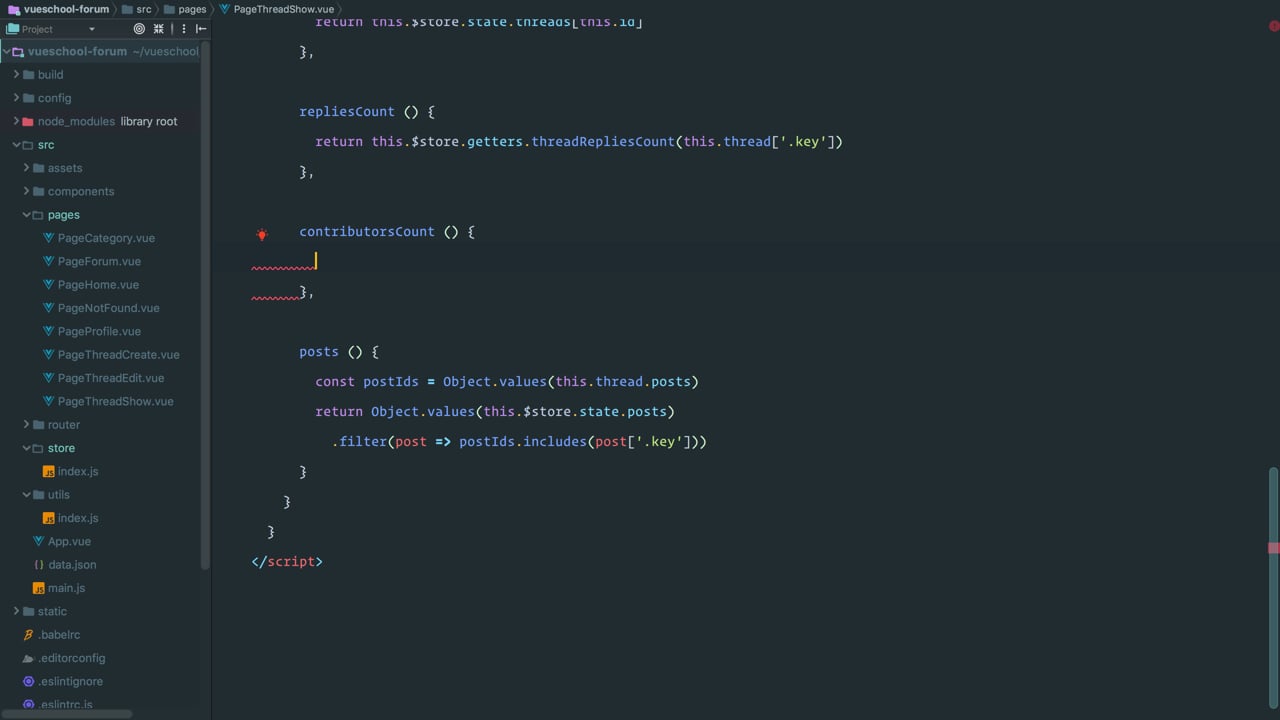Collapse the pages folder
The image size is (1280, 720).
26,215
